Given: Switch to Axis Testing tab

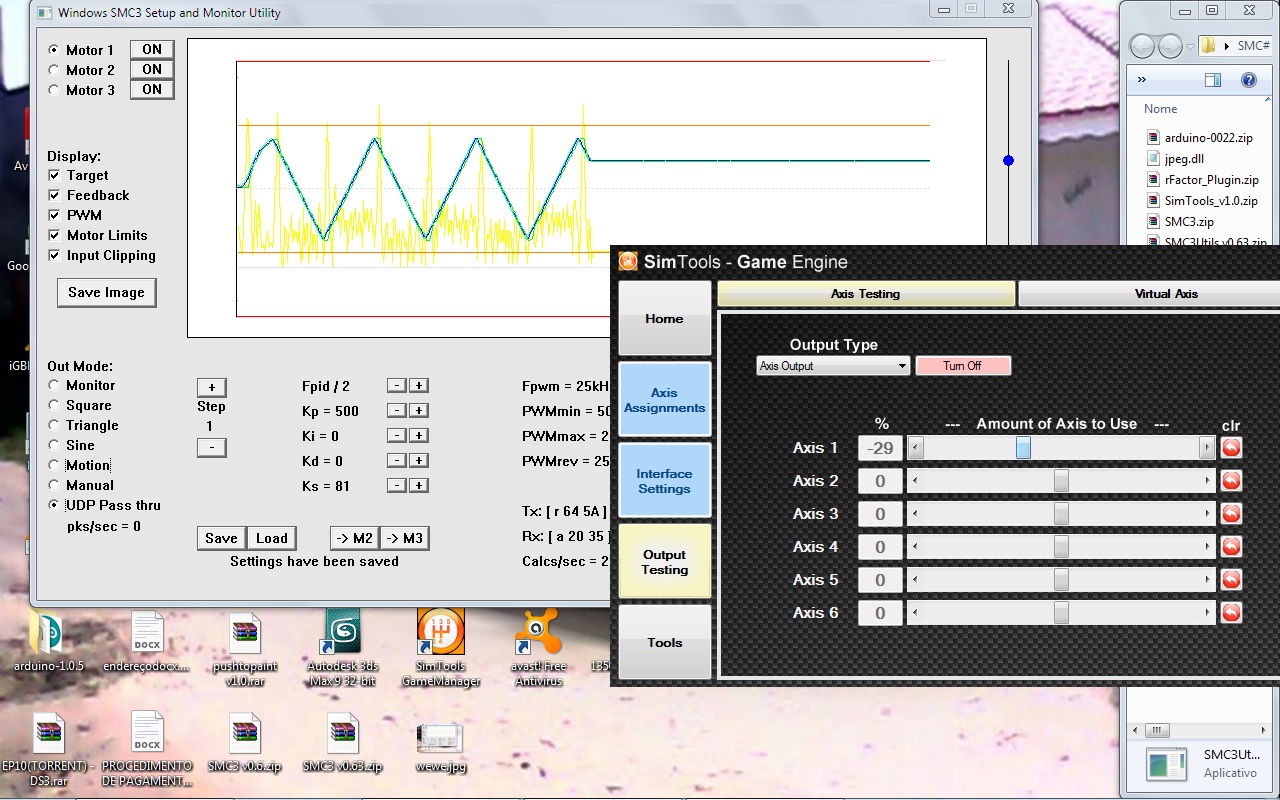Looking at the screenshot, I should pyautogui.click(x=866, y=294).
